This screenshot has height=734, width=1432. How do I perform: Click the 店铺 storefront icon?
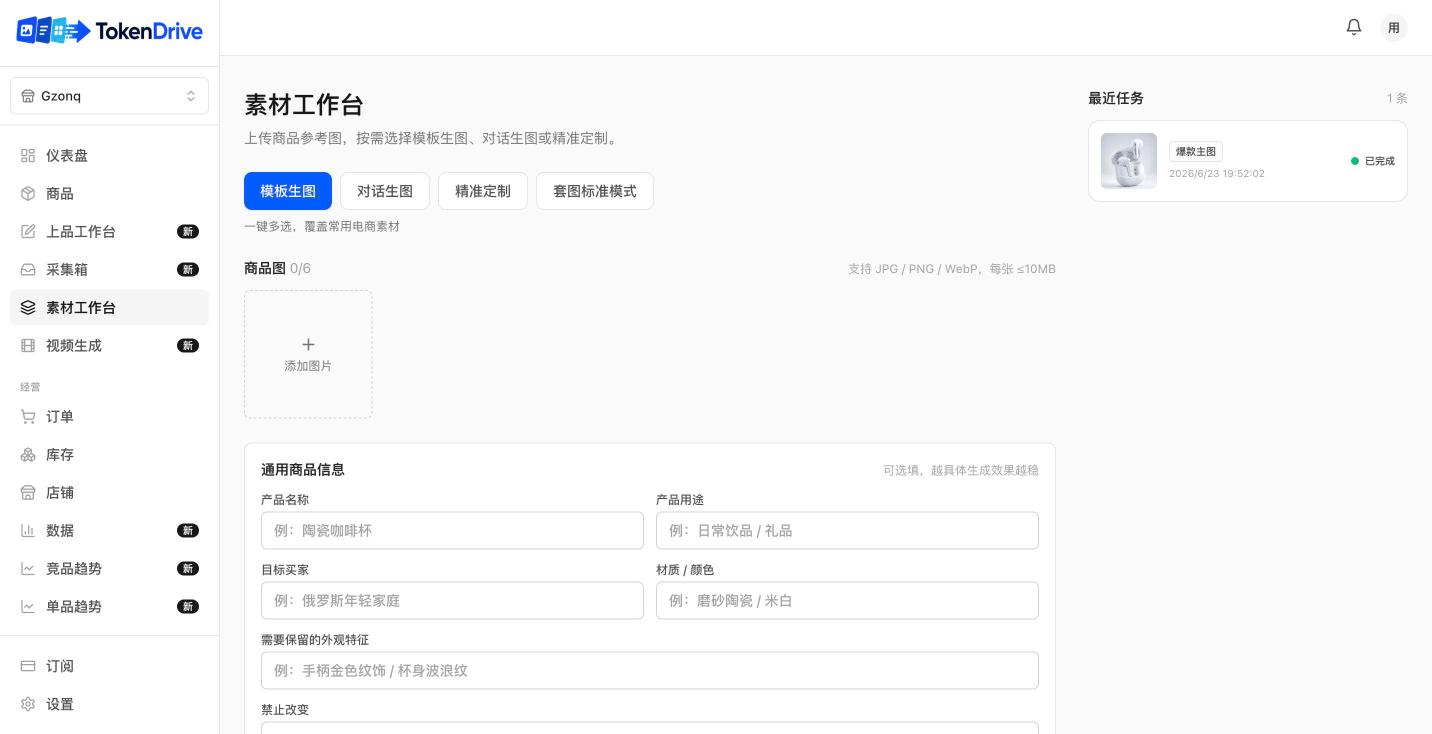pos(28,493)
